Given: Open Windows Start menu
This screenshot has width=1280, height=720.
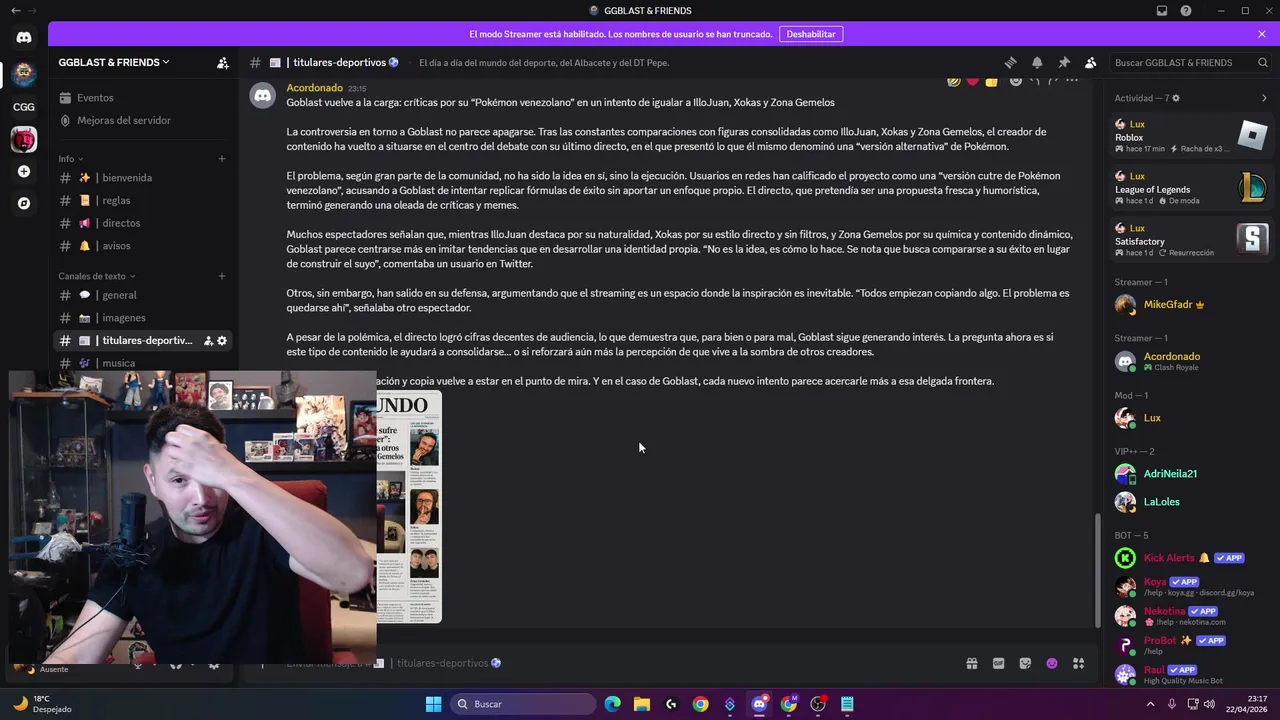Looking at the screenshot, I should tap(433, 704).
